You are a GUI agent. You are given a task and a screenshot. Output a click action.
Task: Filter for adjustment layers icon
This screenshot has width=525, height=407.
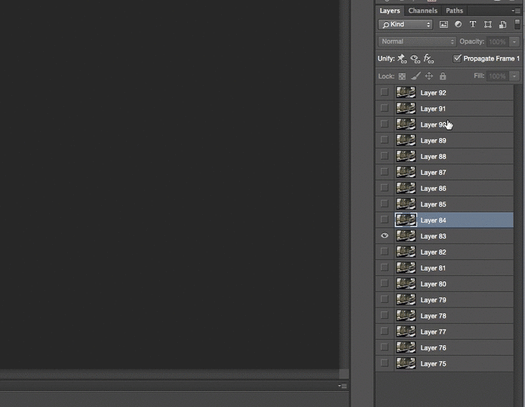click(x=458, y=24)
